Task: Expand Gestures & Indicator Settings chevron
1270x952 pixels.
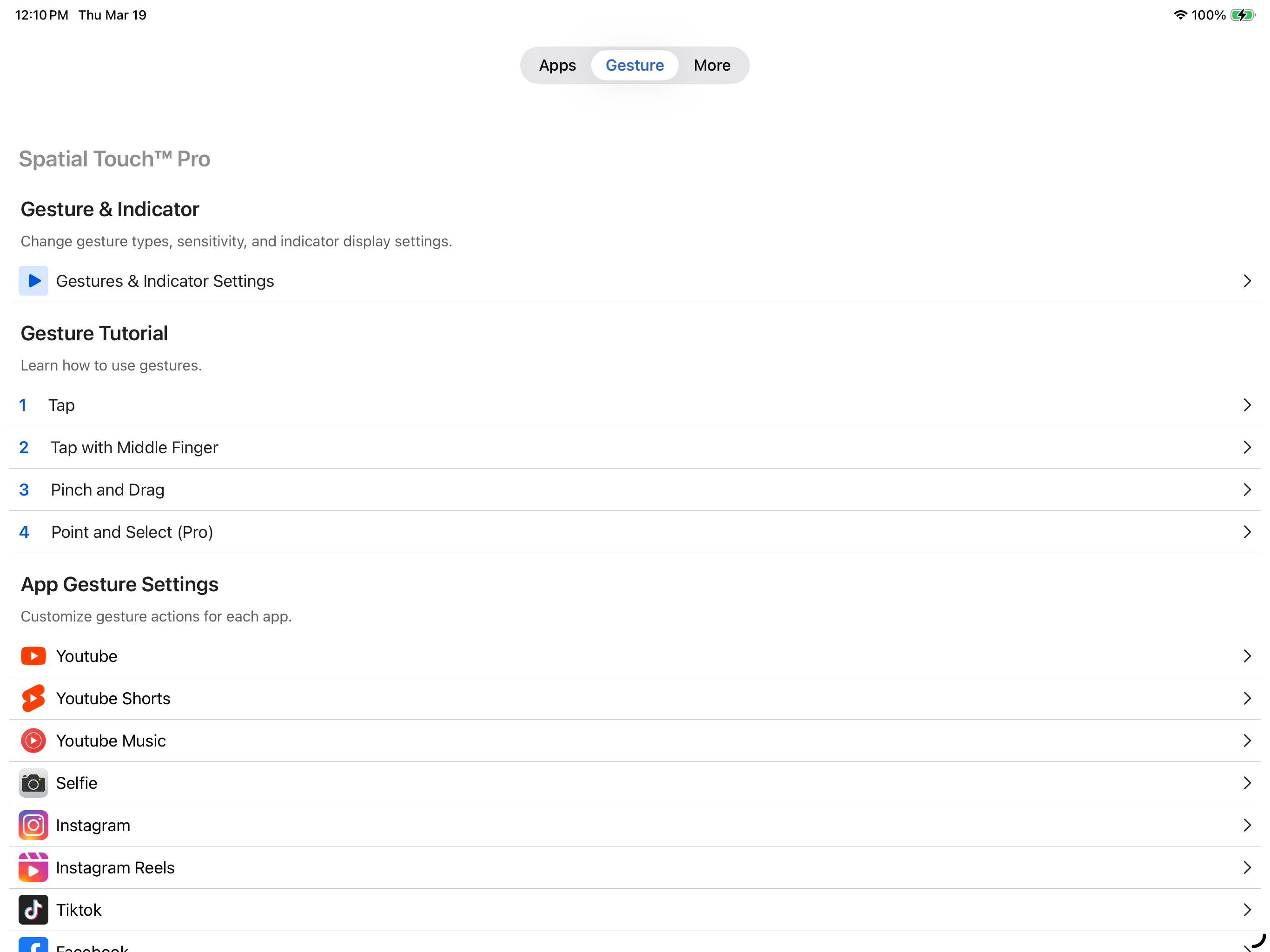Action: [x=1247, y=281]
